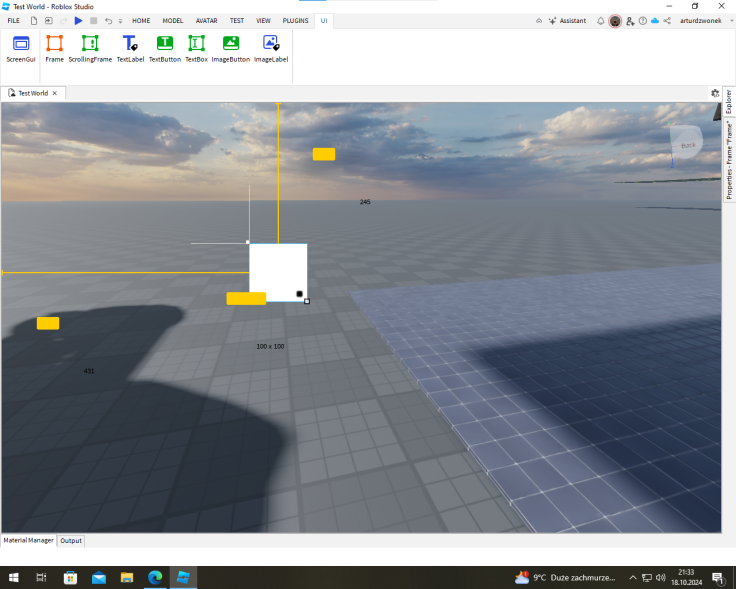The image size is (736, 589).
Task: Insert a TextButton element
Action: click(x=165, y=49)
